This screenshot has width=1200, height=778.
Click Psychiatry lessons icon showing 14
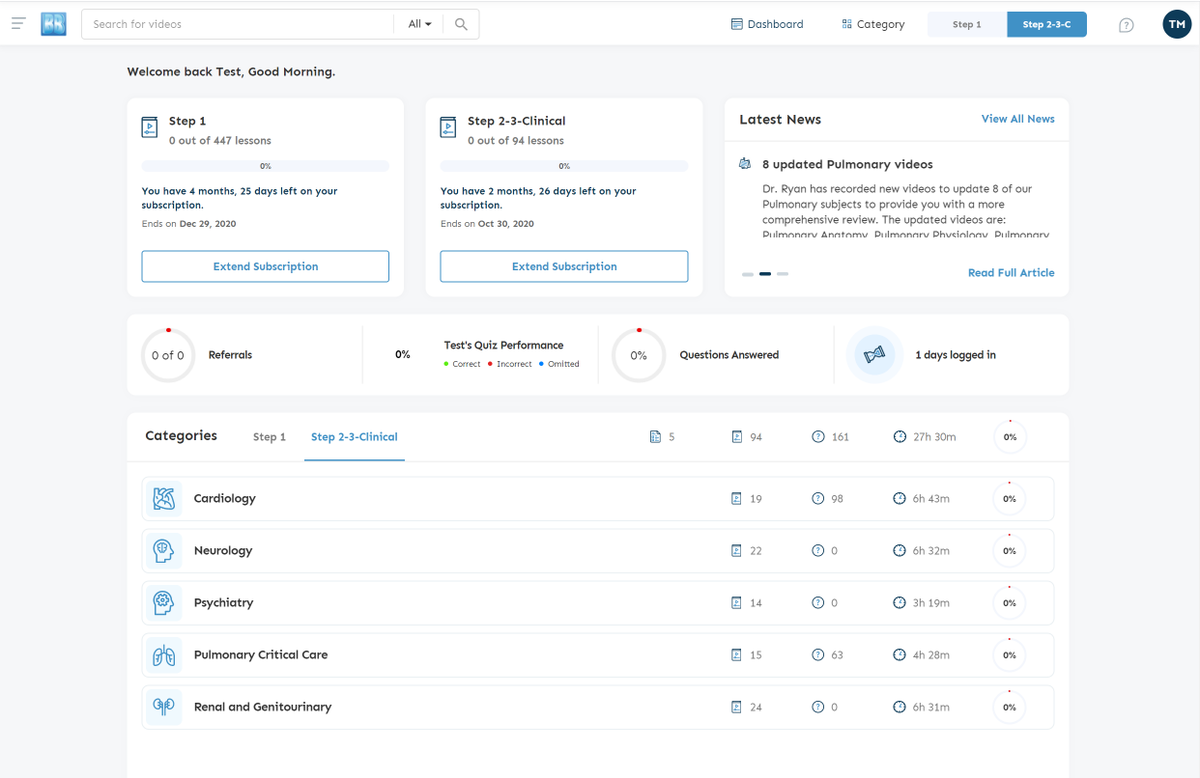click(x=737, y=602)
